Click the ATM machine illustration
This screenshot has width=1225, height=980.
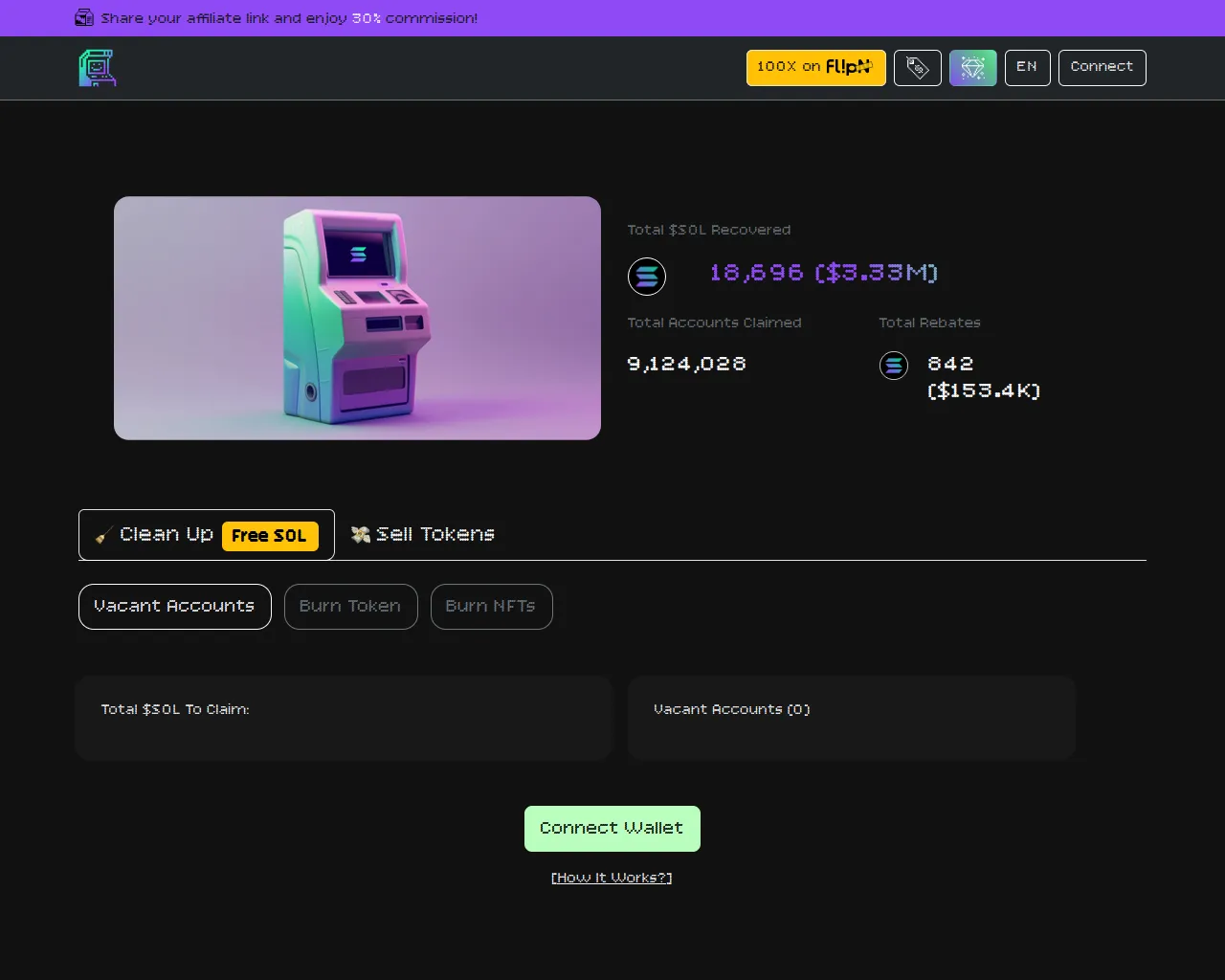pos(357,319)
